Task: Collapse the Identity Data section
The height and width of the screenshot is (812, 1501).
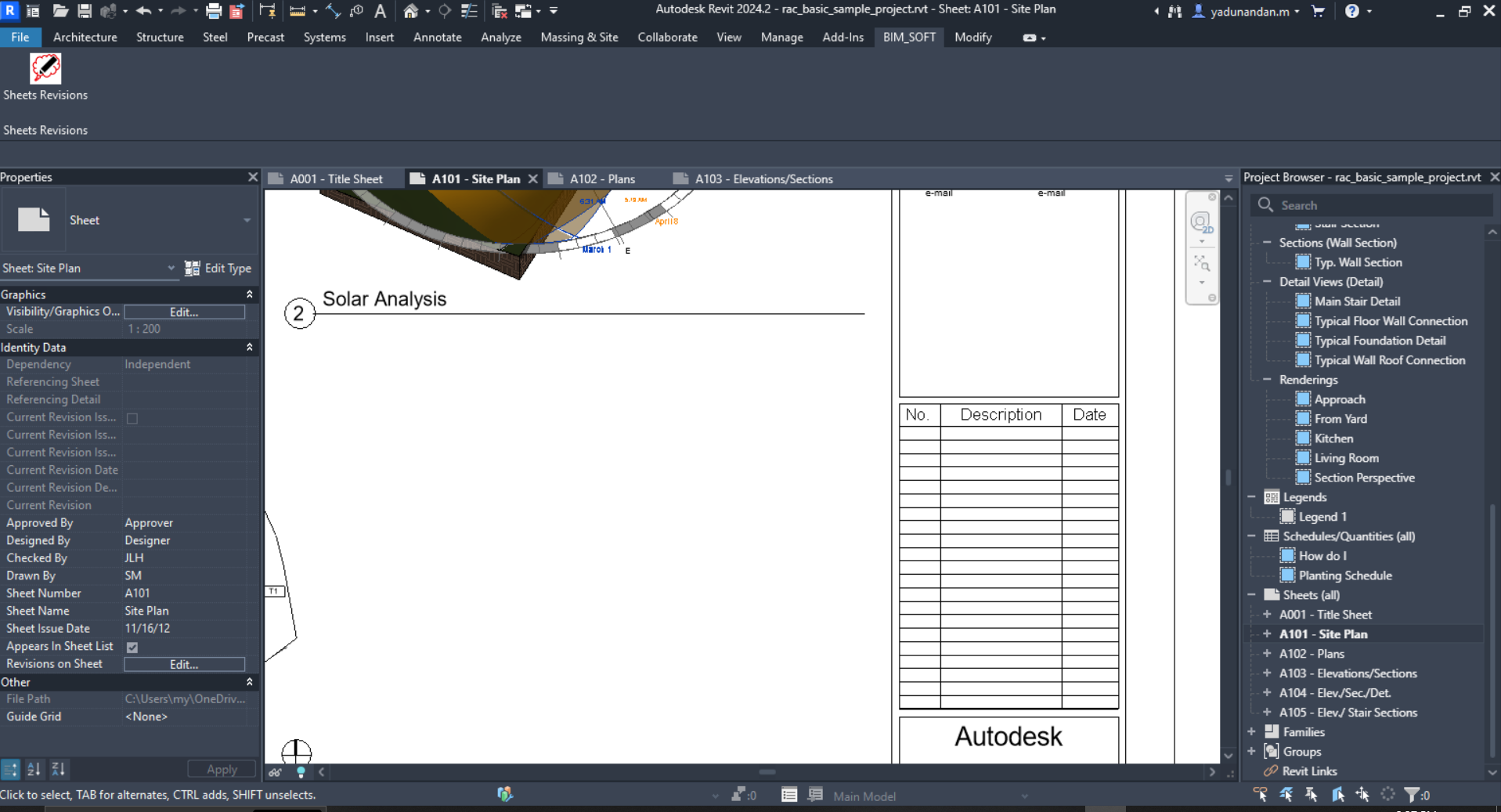Action: [250, 347]
